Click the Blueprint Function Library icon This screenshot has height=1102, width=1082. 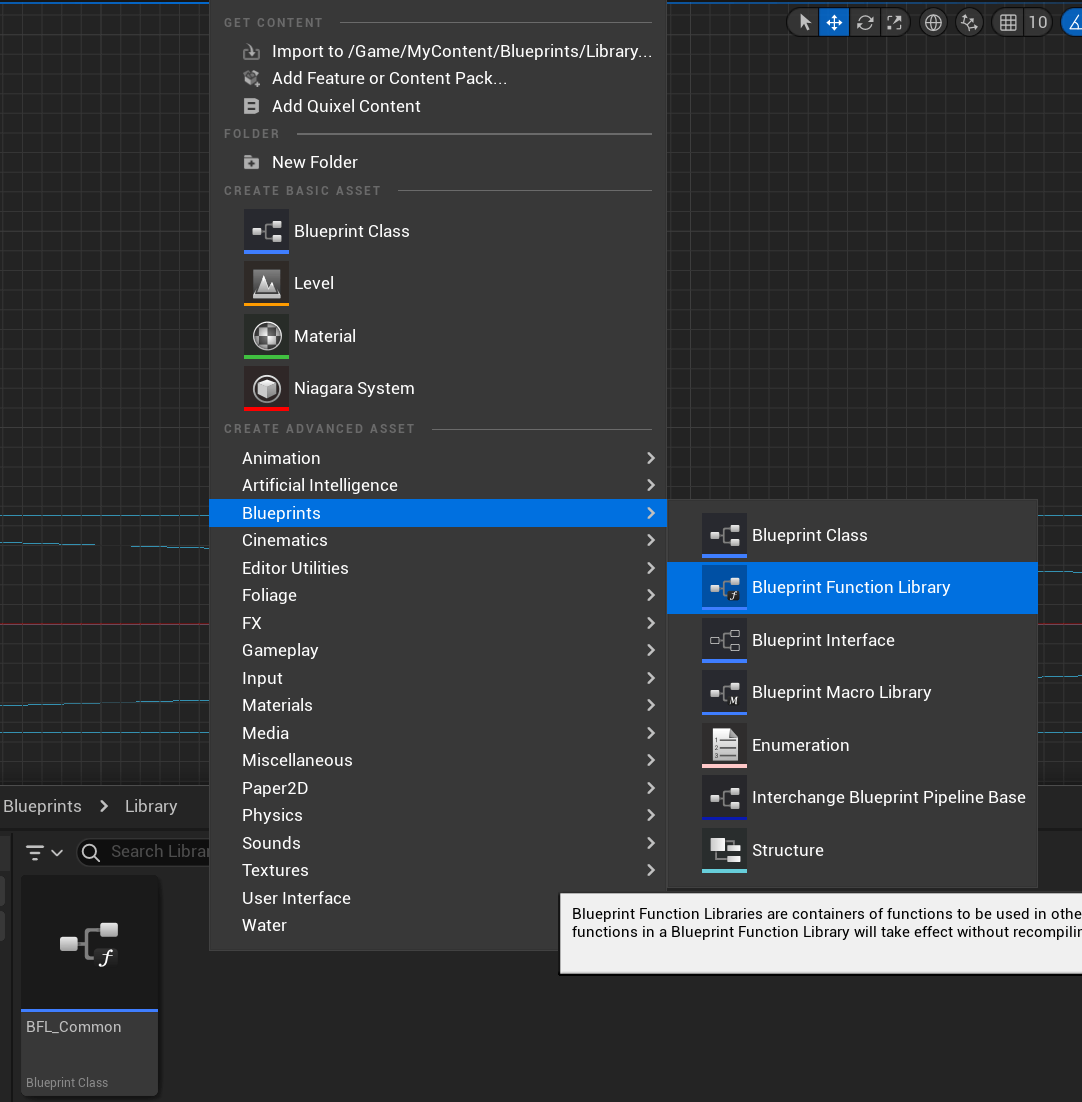coord(724,588)
